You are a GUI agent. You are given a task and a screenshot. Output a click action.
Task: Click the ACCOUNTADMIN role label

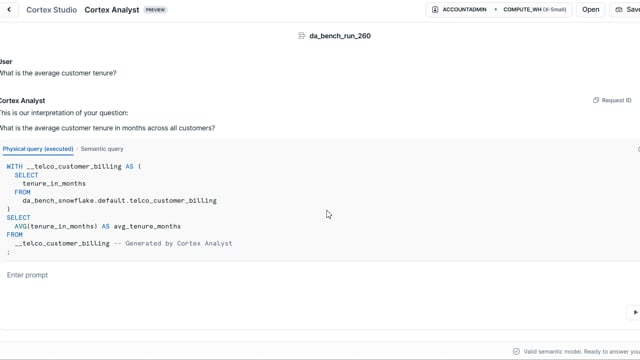[464, 9]
